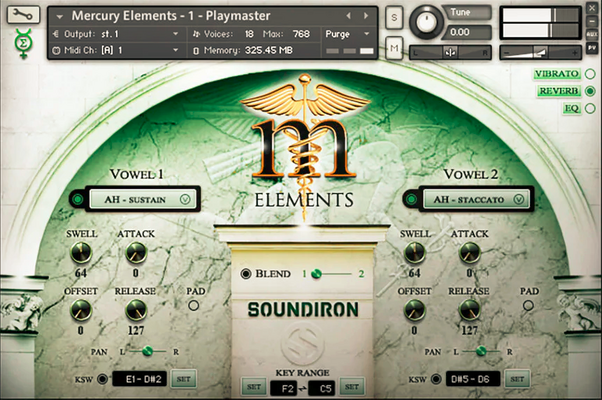This screenshot has height=400, width=602.
Task: Toggle the Blend radio button
Action: pyautogui.click(x=246, y=274)
